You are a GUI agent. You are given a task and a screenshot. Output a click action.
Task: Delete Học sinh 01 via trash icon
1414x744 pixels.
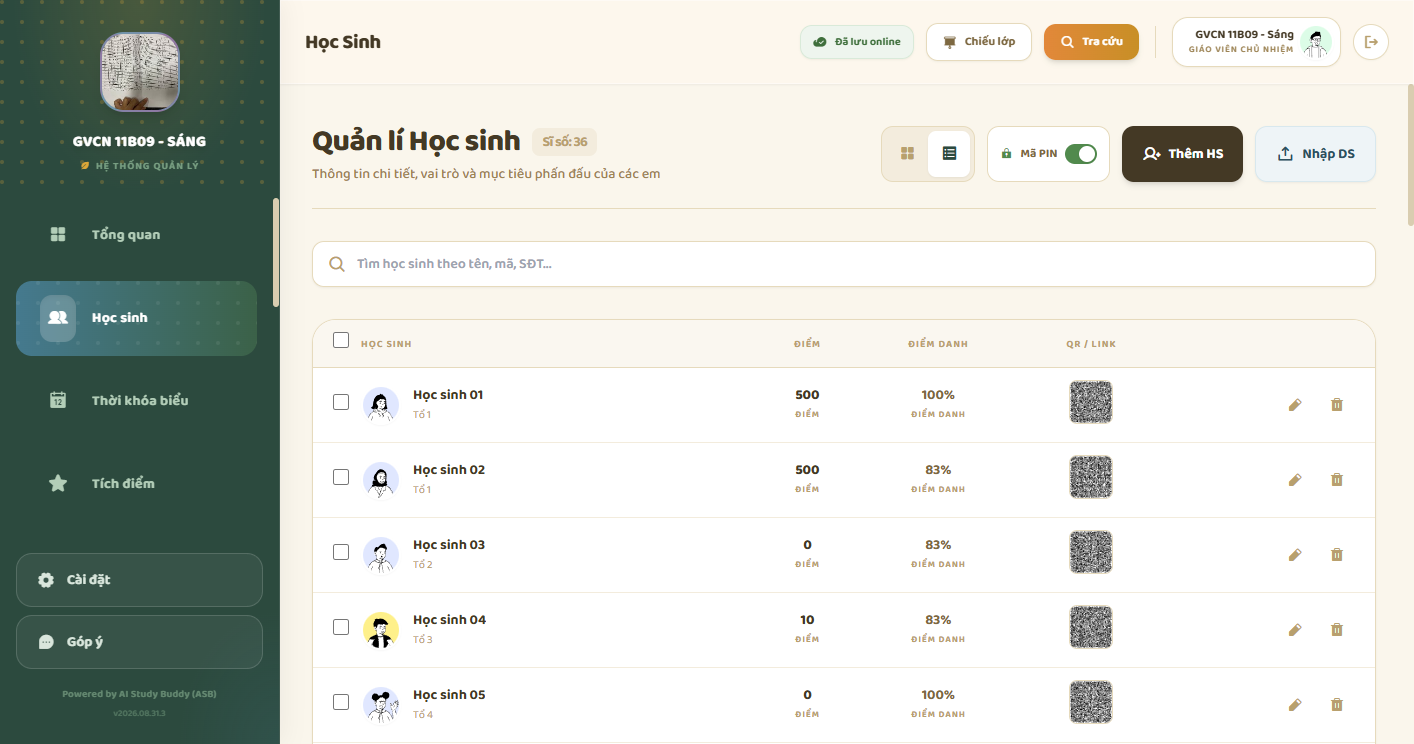pyautogui.click(x=1337, y=405)
